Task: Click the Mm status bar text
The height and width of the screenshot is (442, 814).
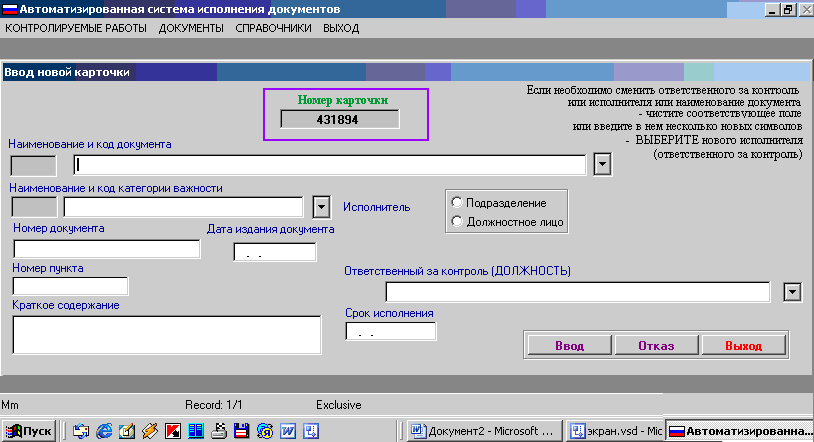Action: pos(9,405)
